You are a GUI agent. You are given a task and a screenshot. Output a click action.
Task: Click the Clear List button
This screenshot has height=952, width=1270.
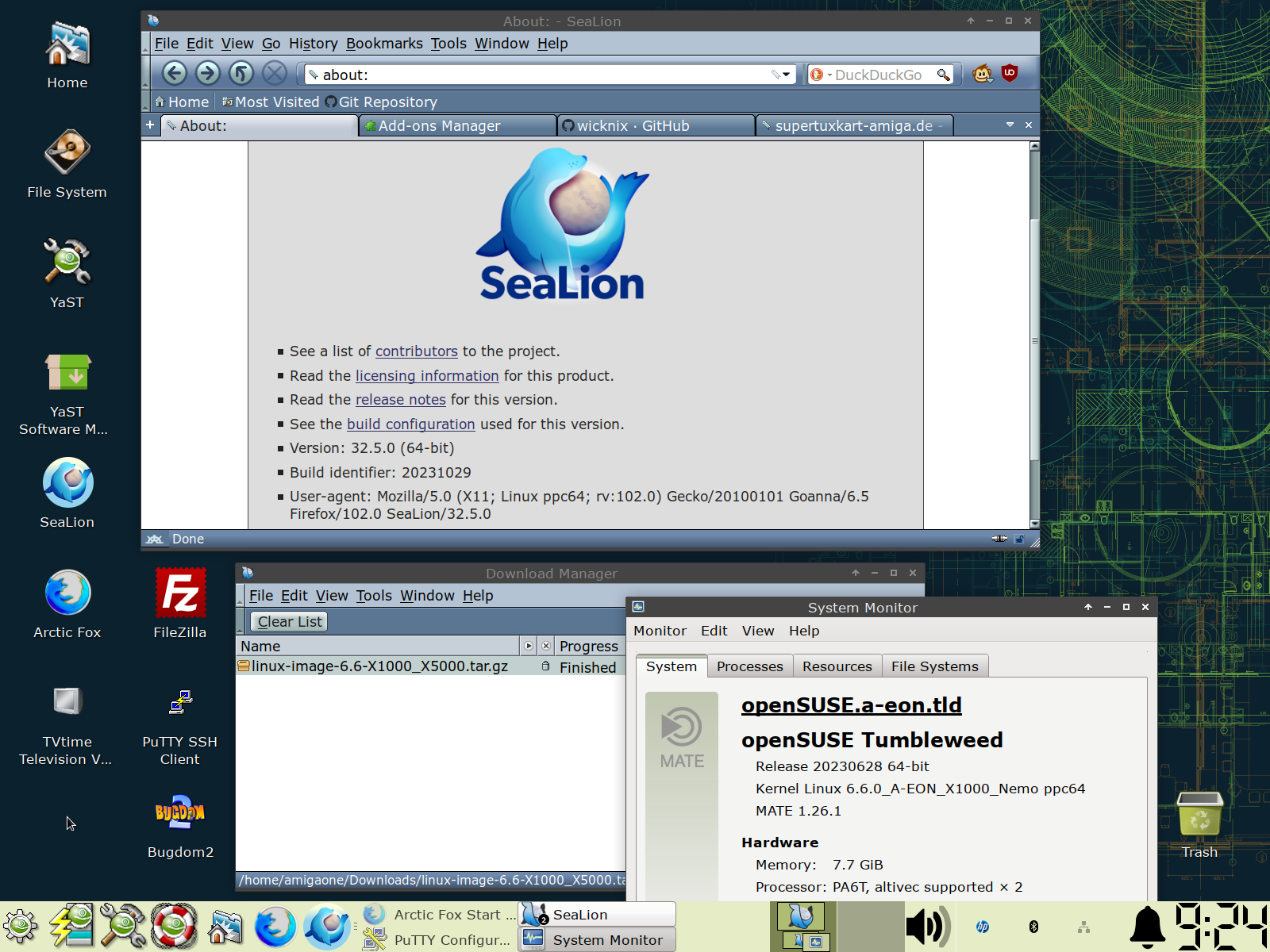tap(290, 622)
